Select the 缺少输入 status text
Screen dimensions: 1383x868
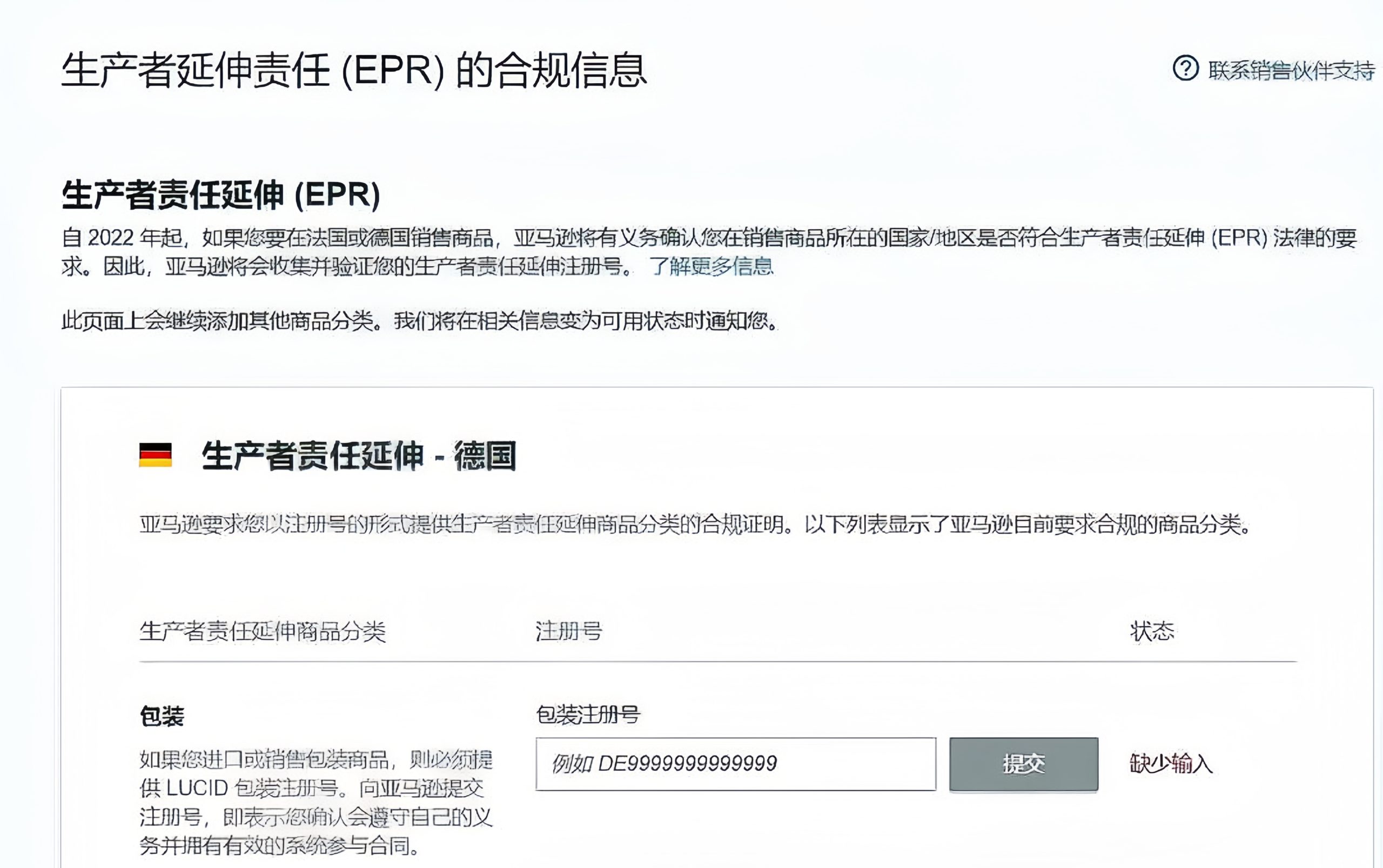pos(1171,764)
